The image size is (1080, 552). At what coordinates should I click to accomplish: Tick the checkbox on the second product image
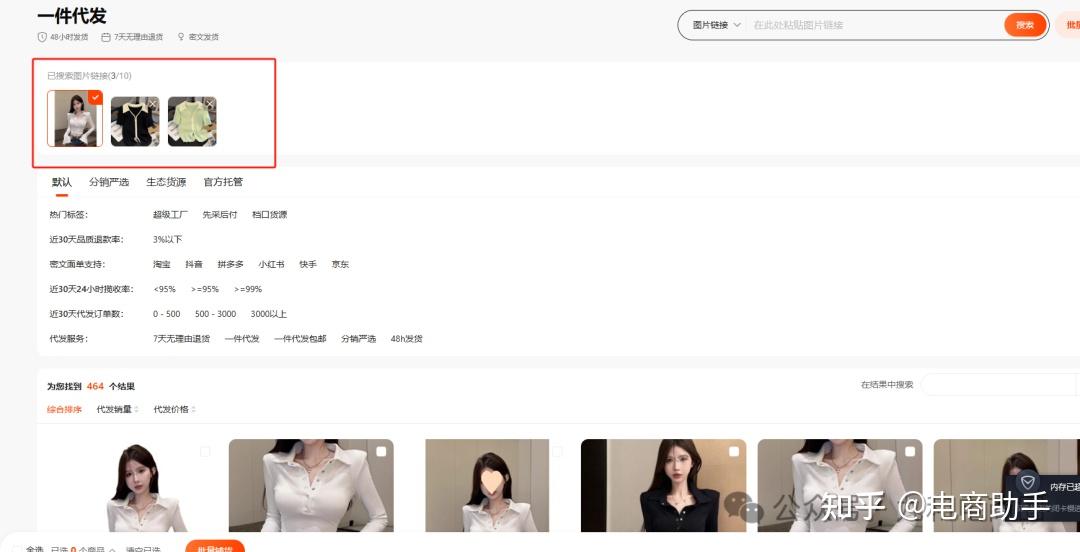pos(381,452)
